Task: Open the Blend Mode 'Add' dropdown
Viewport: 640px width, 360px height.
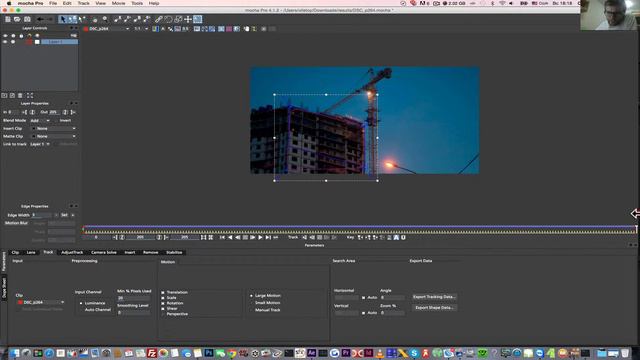Action: click(40, 120)
